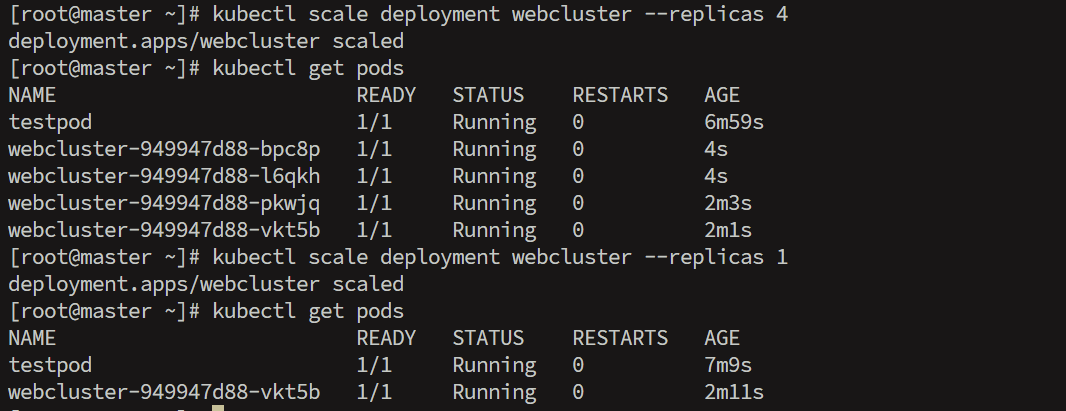1066x411 pixels.
Task: Click the first NAME column header
Action: coord(32,95)
